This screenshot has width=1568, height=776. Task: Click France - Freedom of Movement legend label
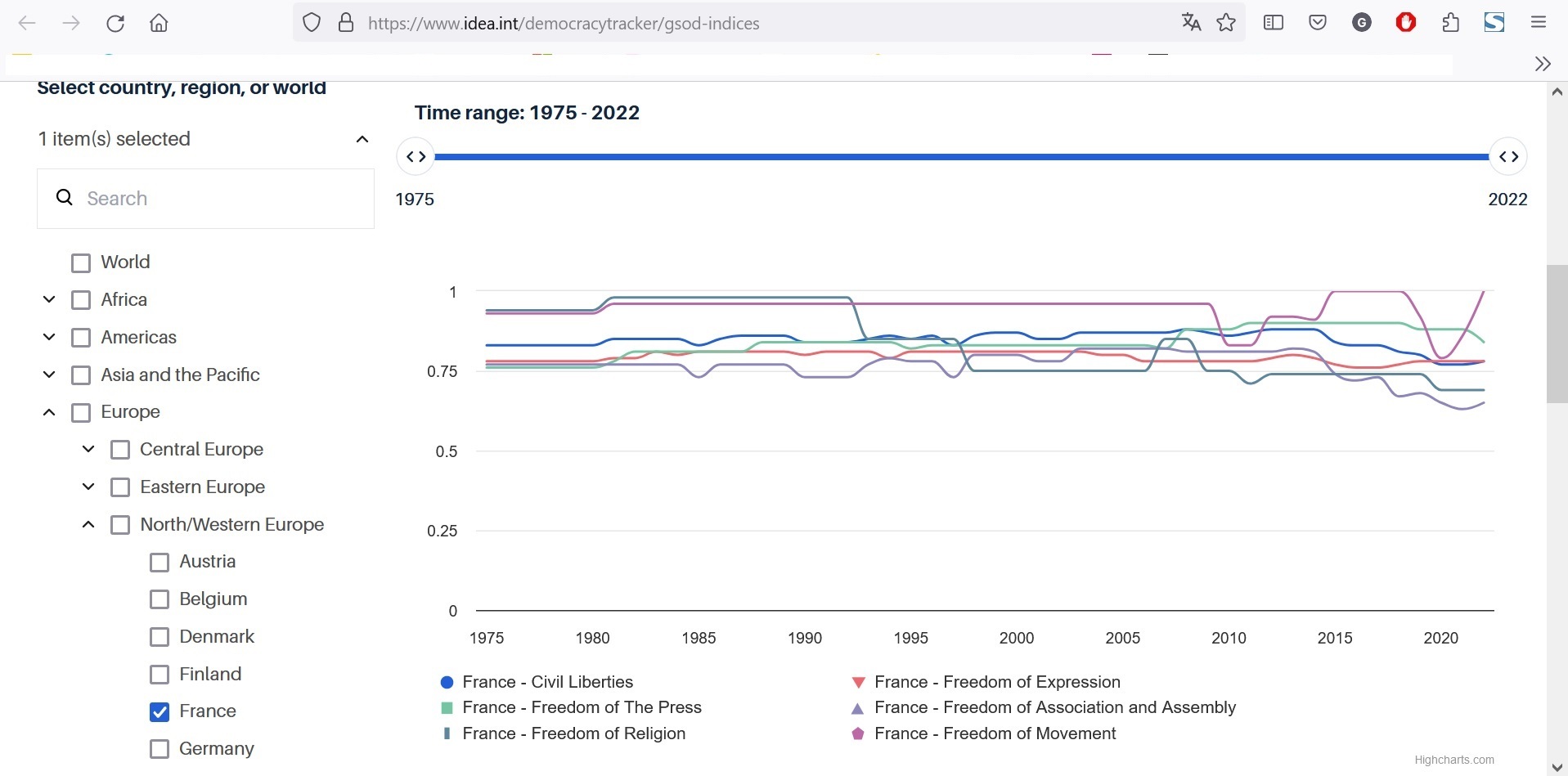coord(995,733)
